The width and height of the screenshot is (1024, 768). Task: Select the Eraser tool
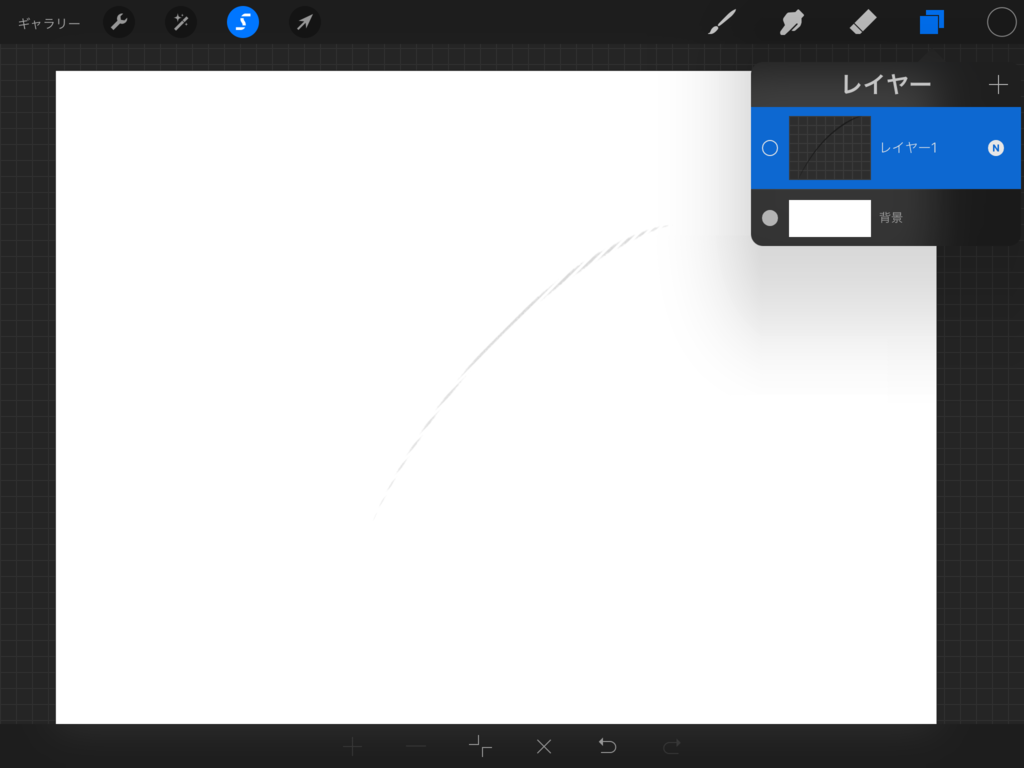(x=862, y=22)
